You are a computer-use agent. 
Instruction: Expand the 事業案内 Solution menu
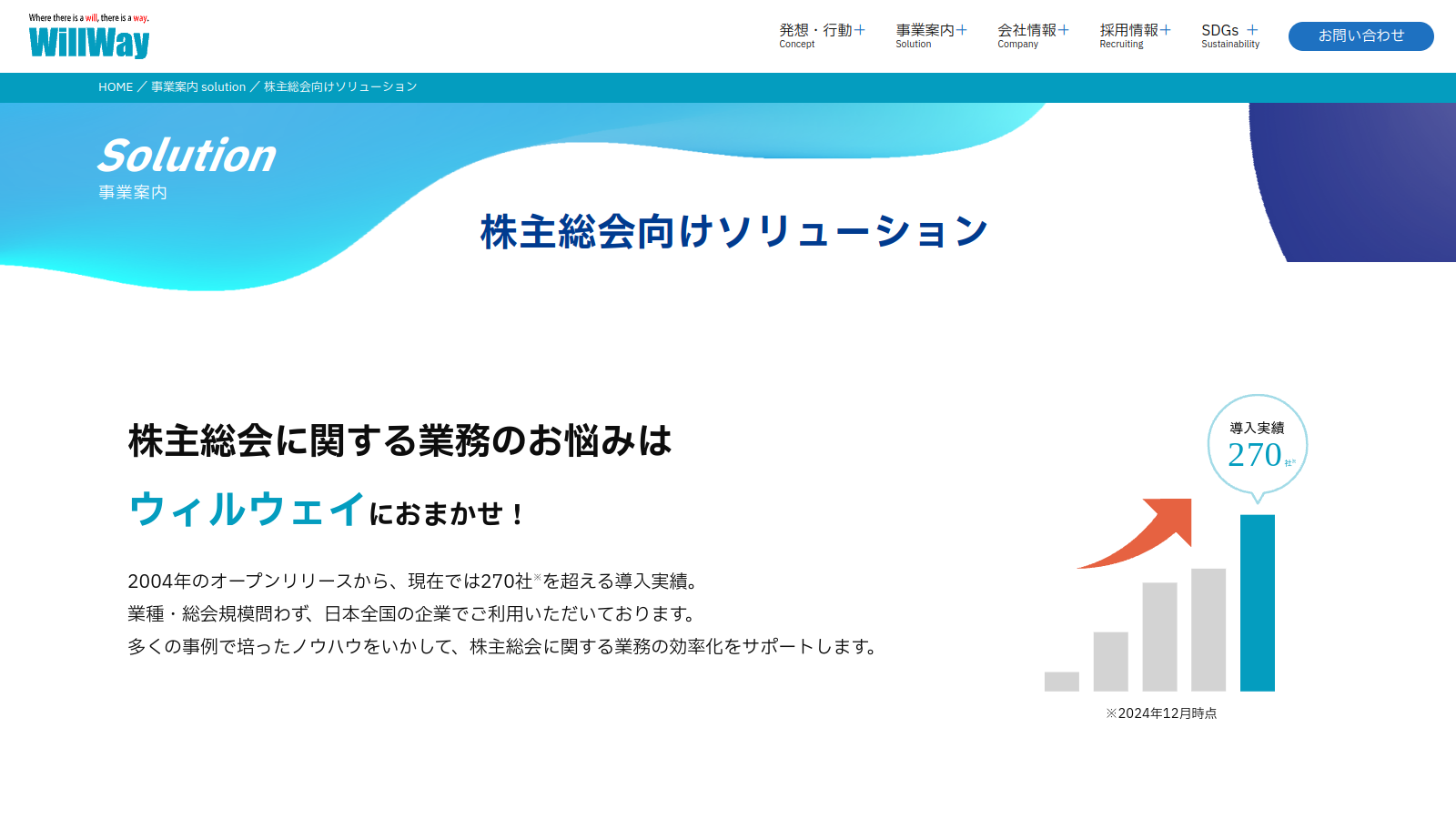931,35
